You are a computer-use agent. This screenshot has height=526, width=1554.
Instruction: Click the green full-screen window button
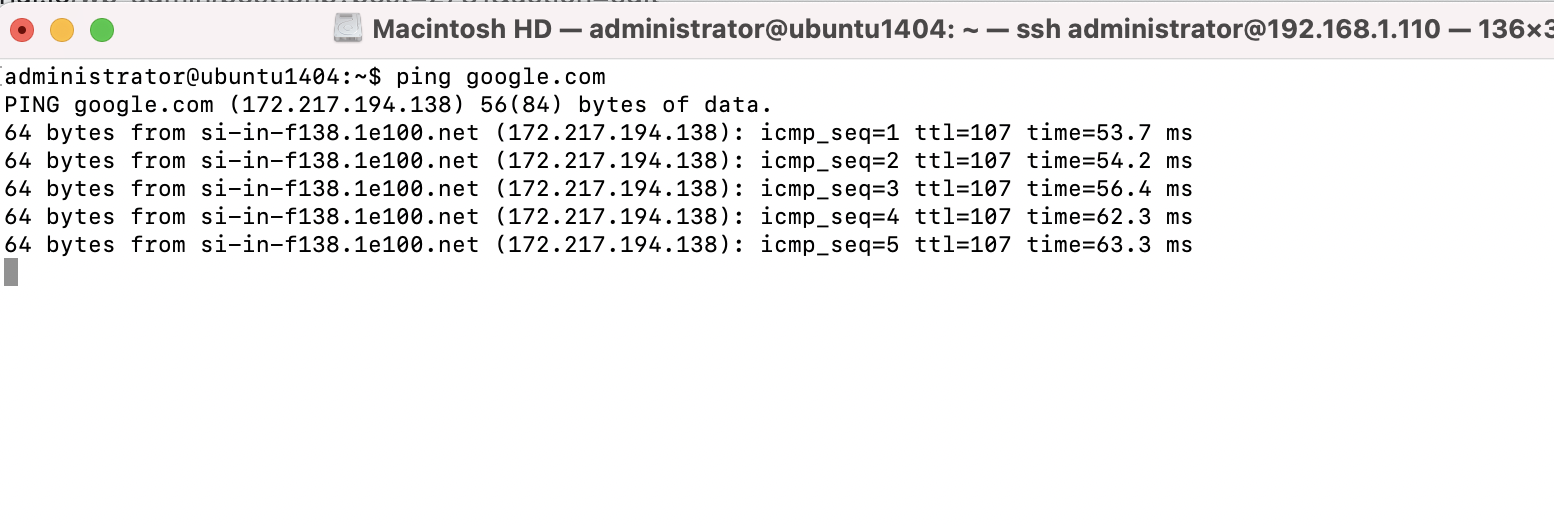(x=102, y=30)
